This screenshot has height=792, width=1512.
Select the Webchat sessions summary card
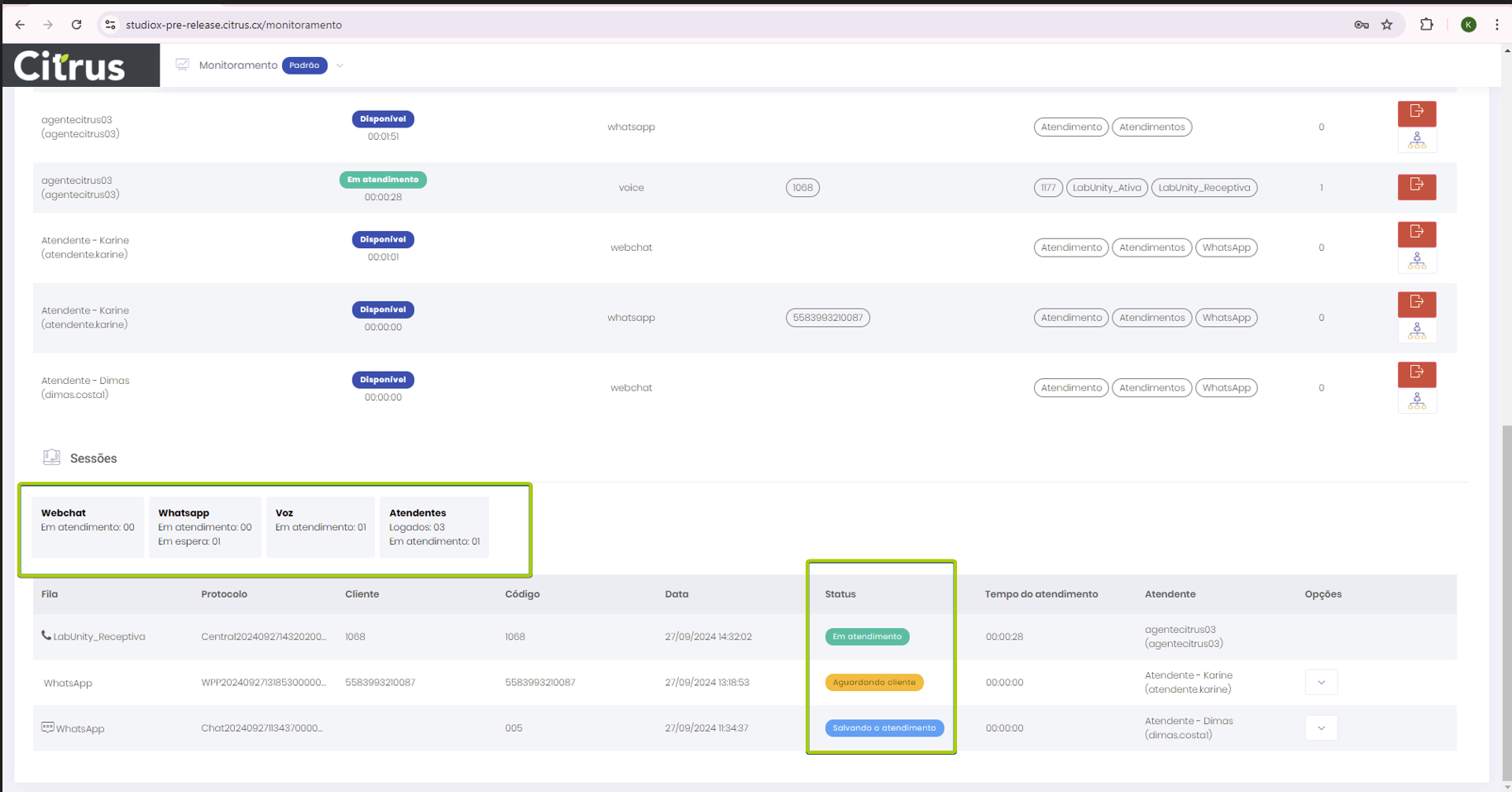[88, 526]
